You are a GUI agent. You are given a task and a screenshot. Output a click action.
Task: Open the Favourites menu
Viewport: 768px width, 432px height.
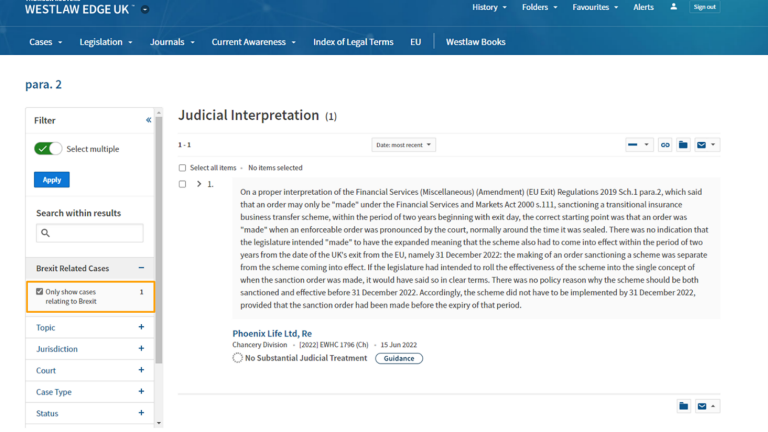[x=595, y=7]
